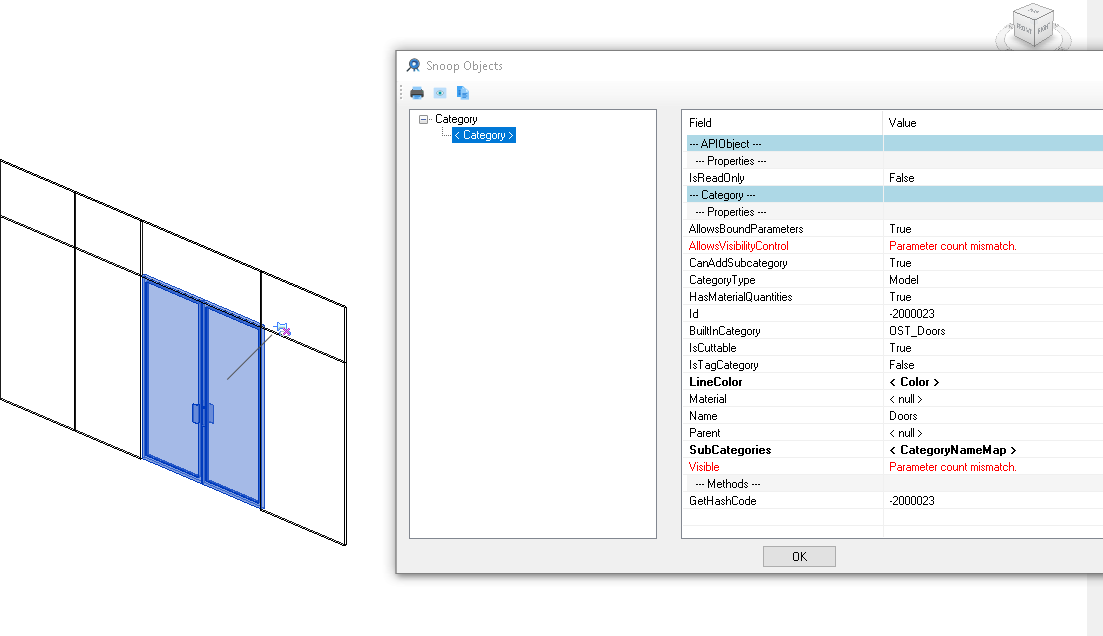Click the Print Preview eye icon
Screen dimensions: 1103x636
click(x=440, y=93)
